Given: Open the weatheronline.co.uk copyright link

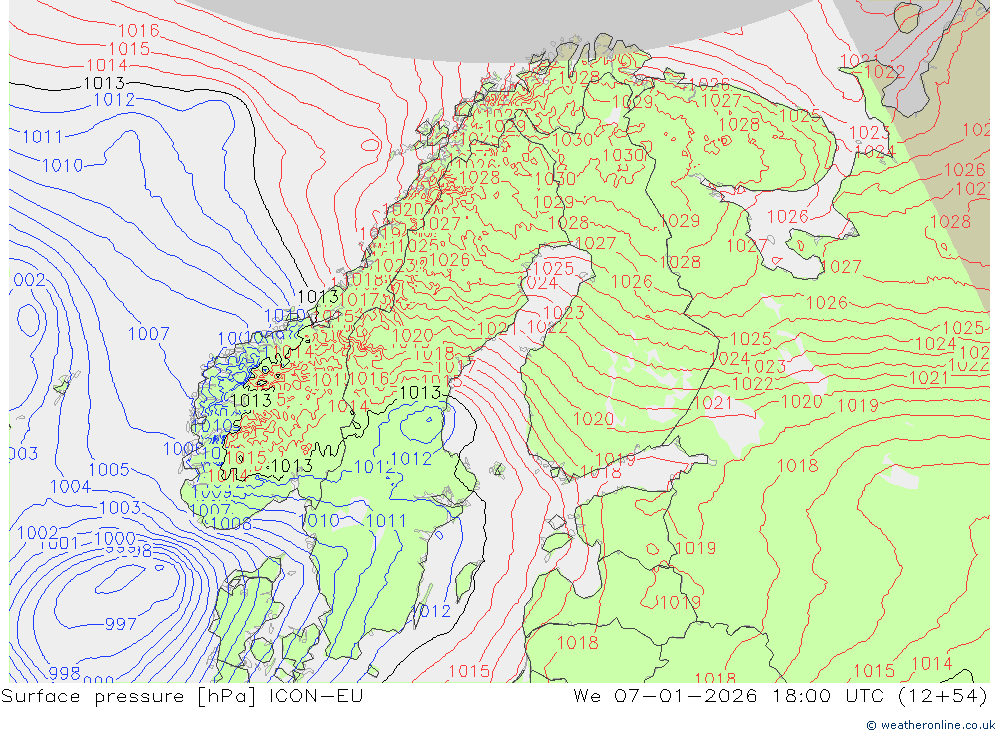Looking at the screenshot, I should (x=930, y=725).
